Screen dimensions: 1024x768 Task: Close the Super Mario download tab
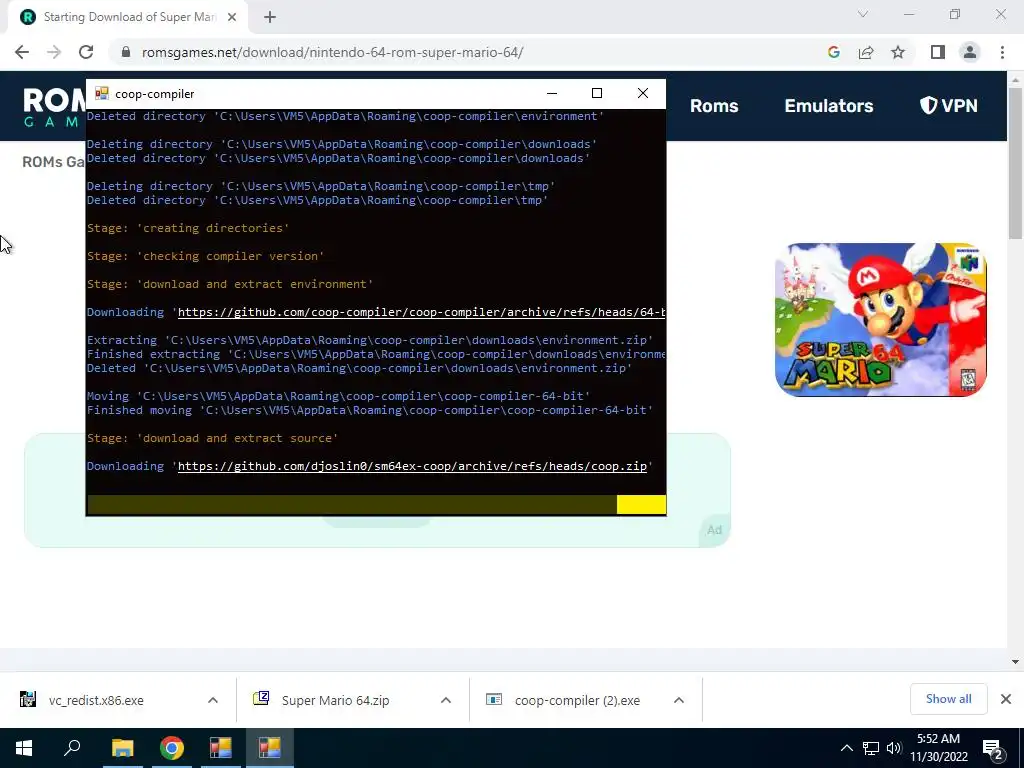232,17
